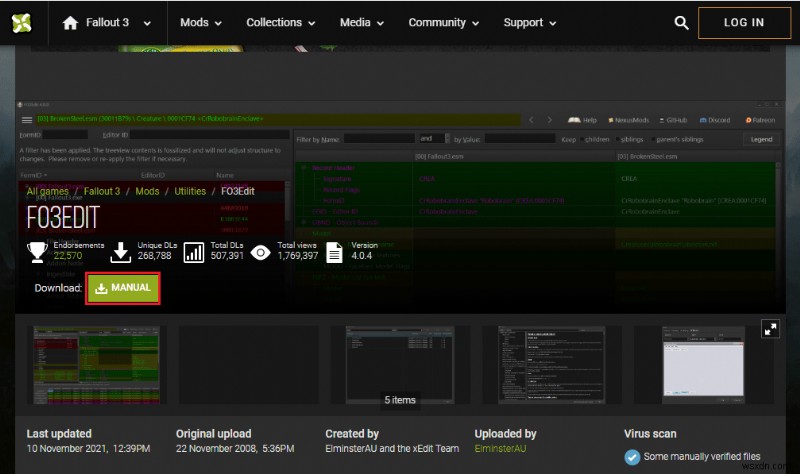Open the Support menu
This screenshot has width=800, height=474.
tap(530, 23)
